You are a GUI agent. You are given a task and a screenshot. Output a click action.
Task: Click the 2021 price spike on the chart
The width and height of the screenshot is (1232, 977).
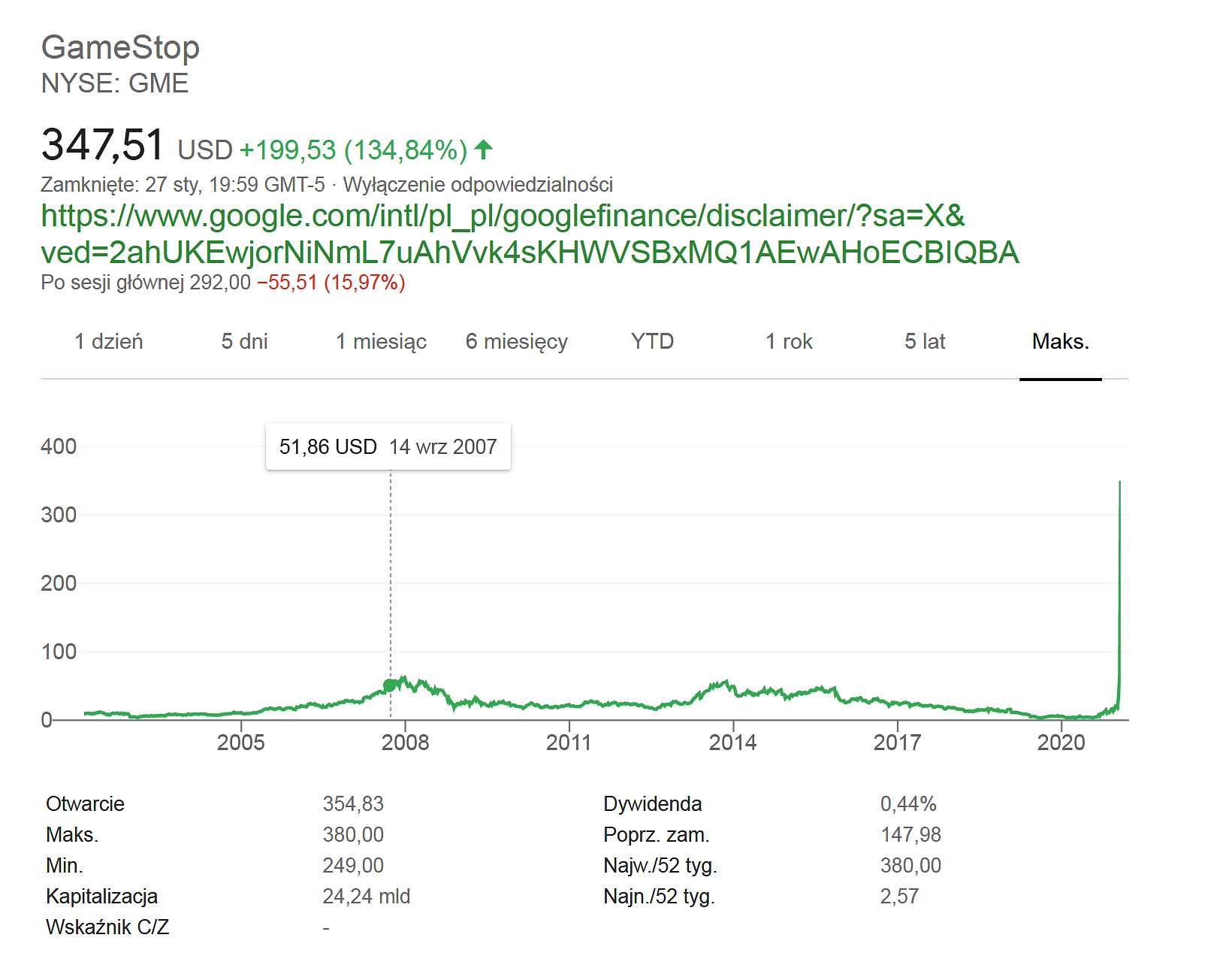click(x=1119, y=594)
